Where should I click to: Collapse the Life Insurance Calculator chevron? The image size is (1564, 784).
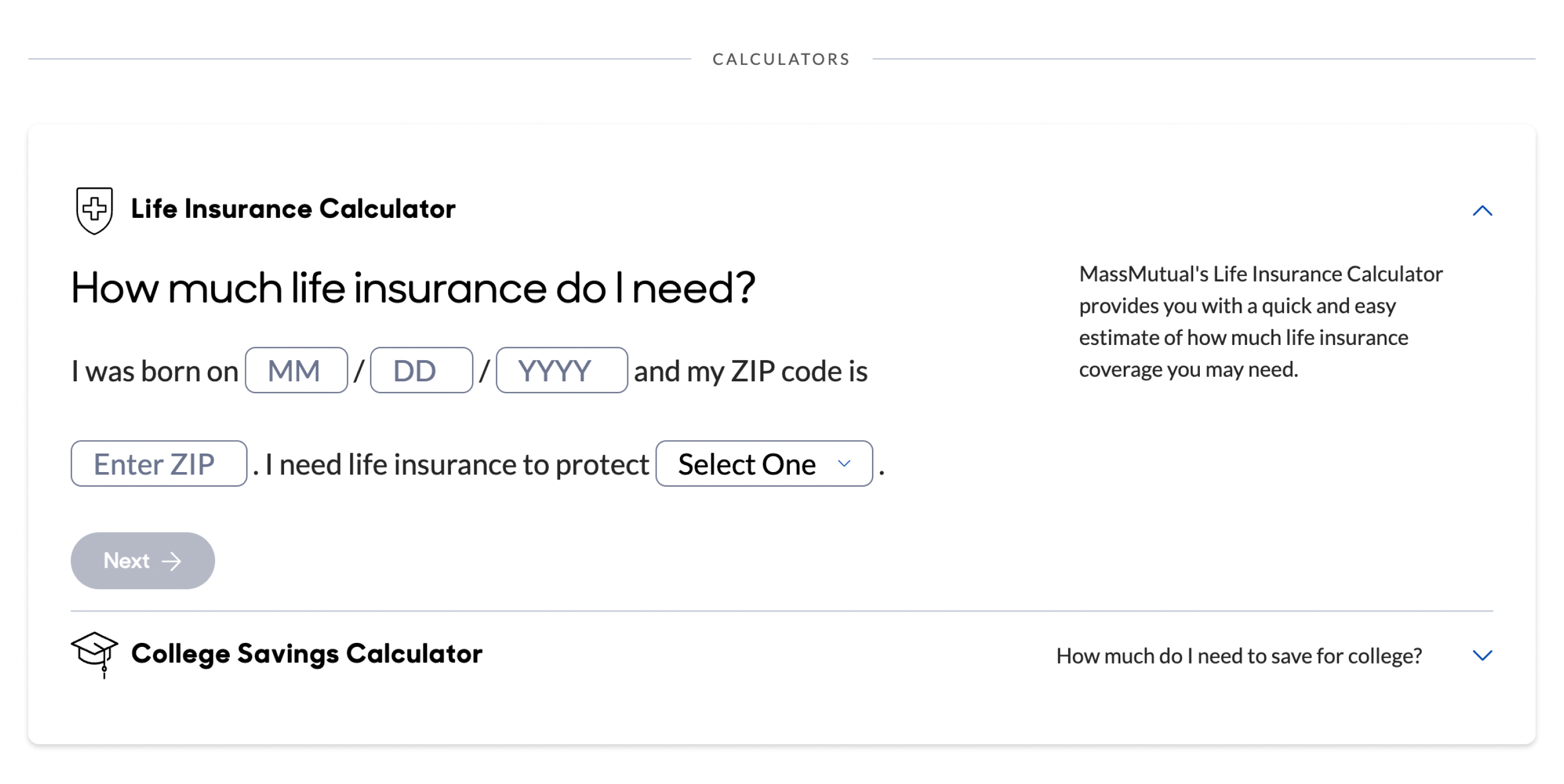tap(1482, 211)
